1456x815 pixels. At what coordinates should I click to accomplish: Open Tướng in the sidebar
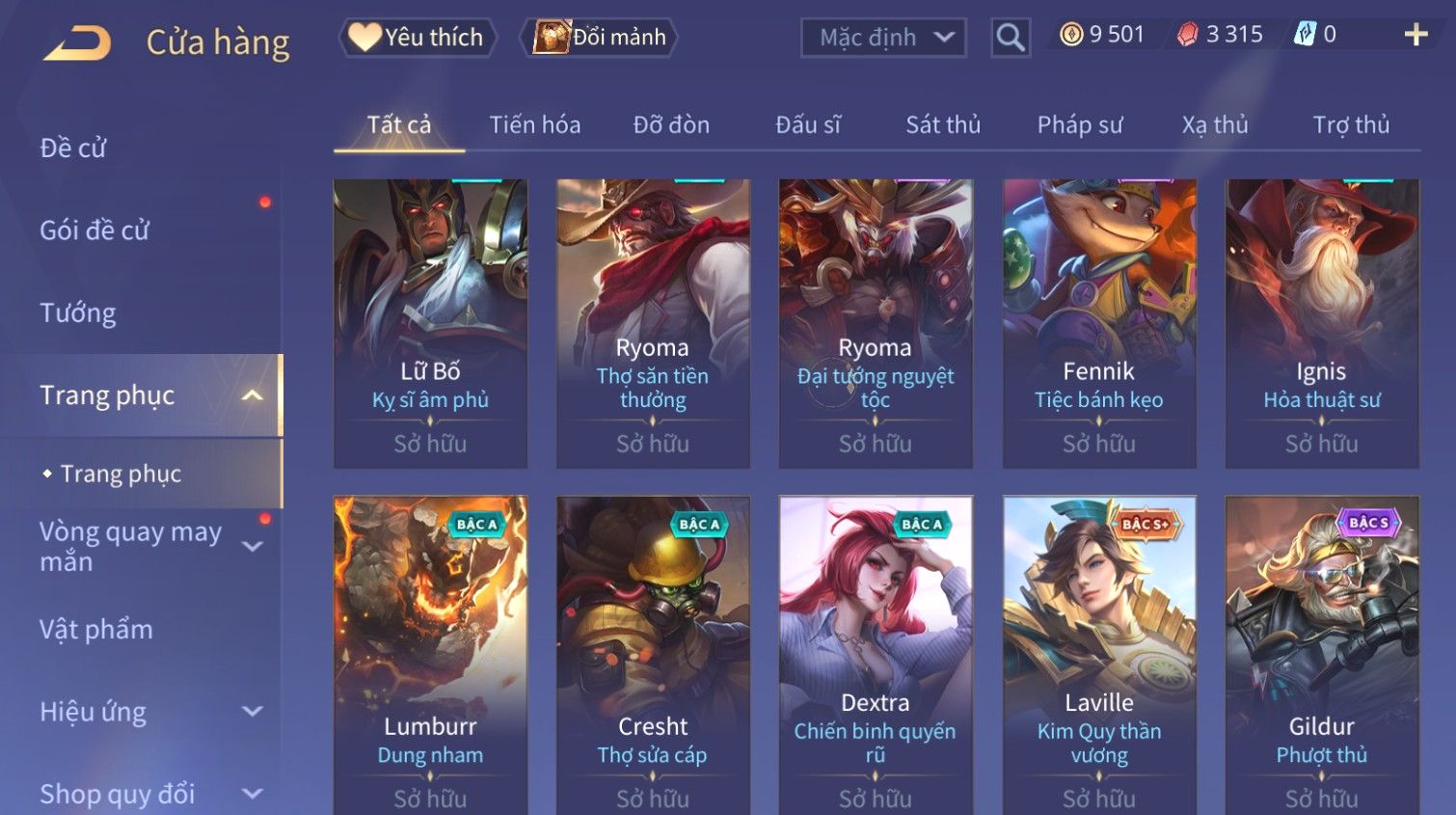[78, 313]
